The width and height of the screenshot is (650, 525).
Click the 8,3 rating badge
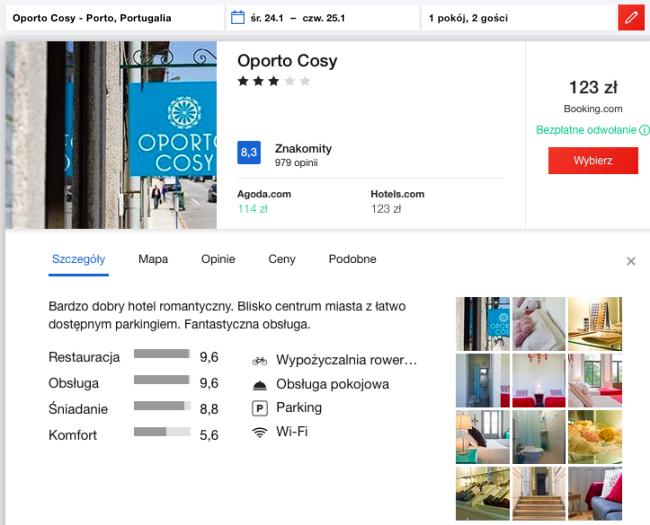pyautogui.click(x=249, y=152)
